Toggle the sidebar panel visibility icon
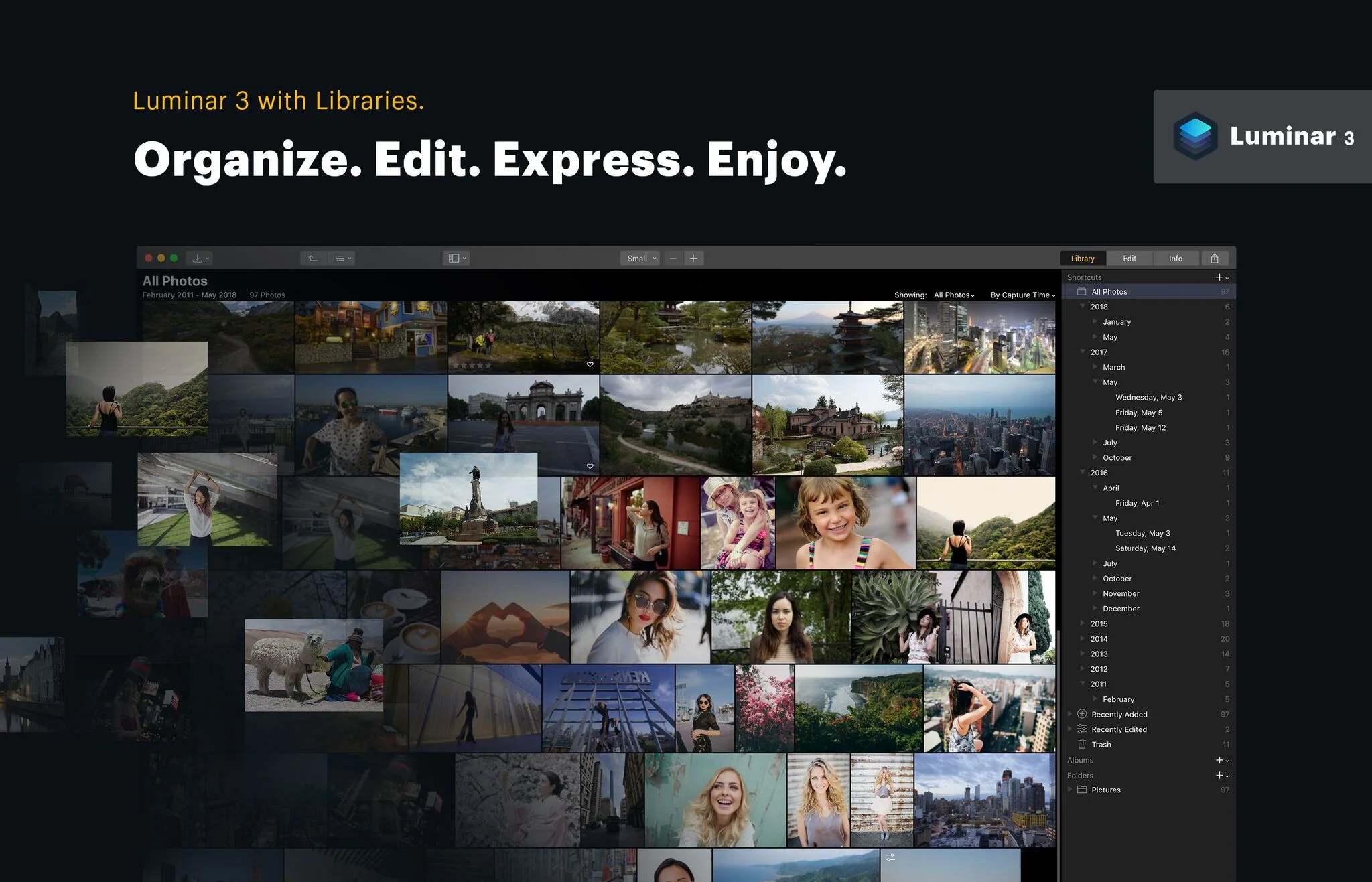This screenshot has height=882, width=1372. tap(455, 258)
